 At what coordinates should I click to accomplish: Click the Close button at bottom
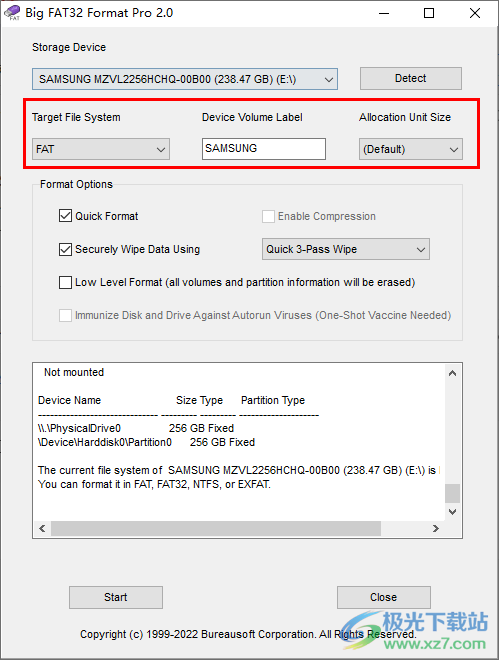tap(384, 597)
